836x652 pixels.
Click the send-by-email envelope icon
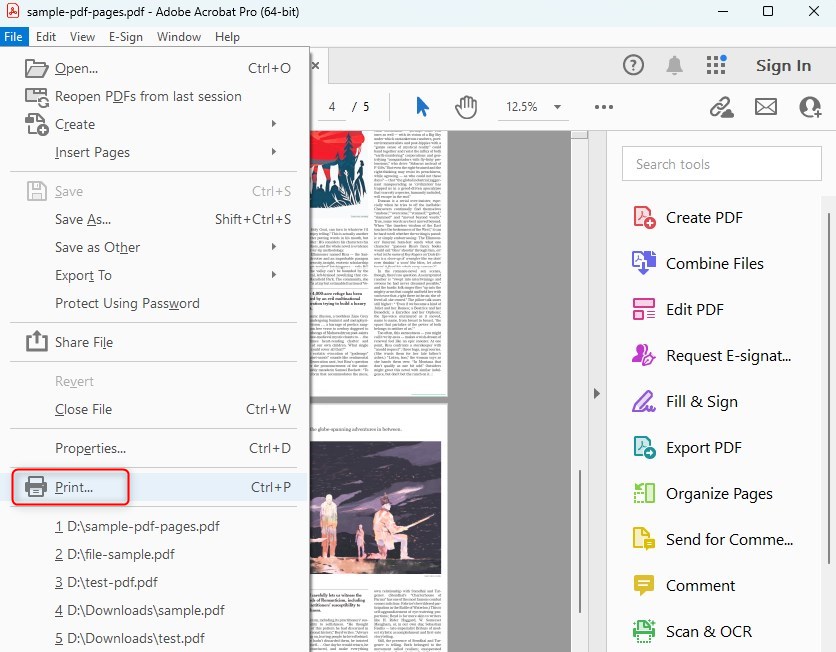click(x=766, y=105)
